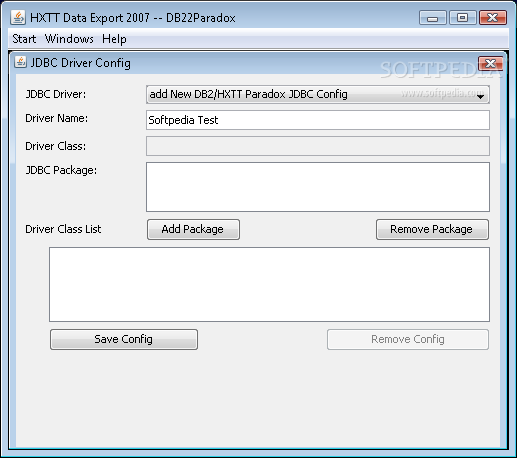
Task: Click the Remove Package button
Action: (432, 229)
